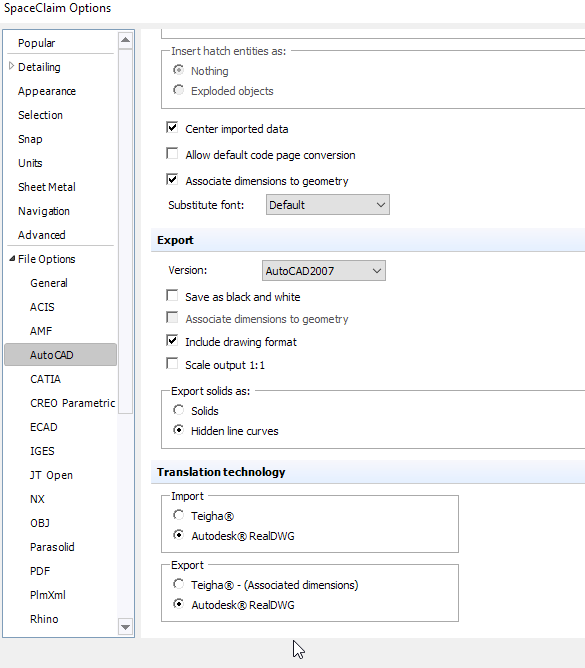Open the Substitute font dropdown
The width and height of the screenshot is (585, 668).
(x=327, y=205)
